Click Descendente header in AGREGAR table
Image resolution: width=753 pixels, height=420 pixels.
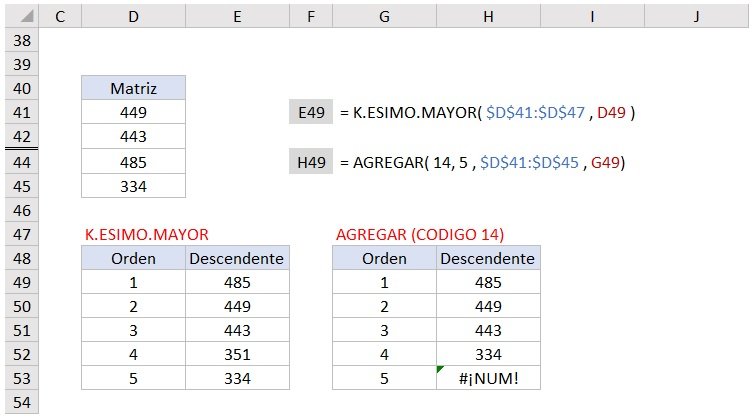(x=488, y=259)
